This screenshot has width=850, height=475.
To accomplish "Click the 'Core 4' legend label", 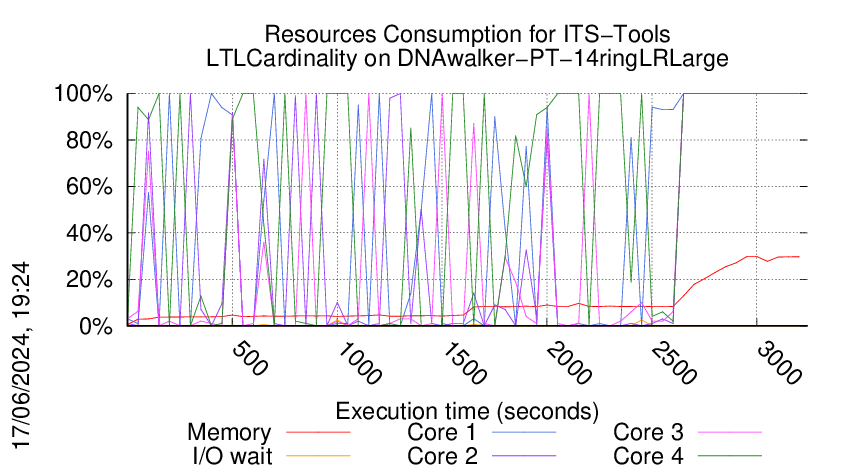I will (x=648, y=456).
